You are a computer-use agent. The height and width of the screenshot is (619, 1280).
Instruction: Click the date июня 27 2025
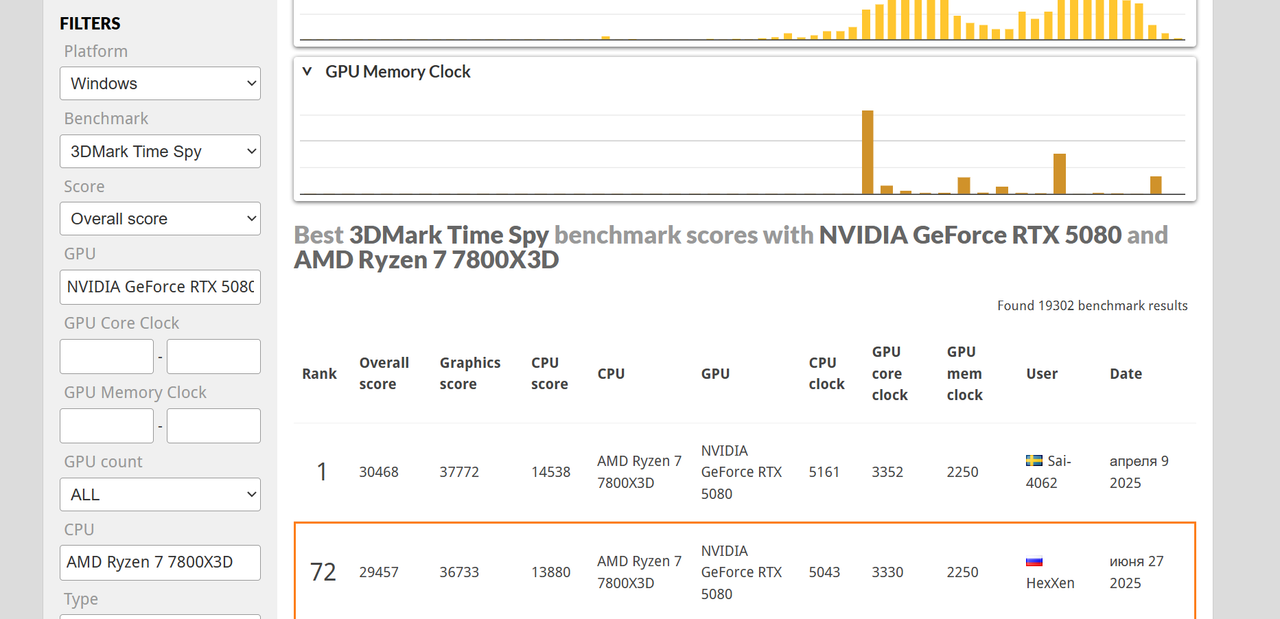(1136, 572)
